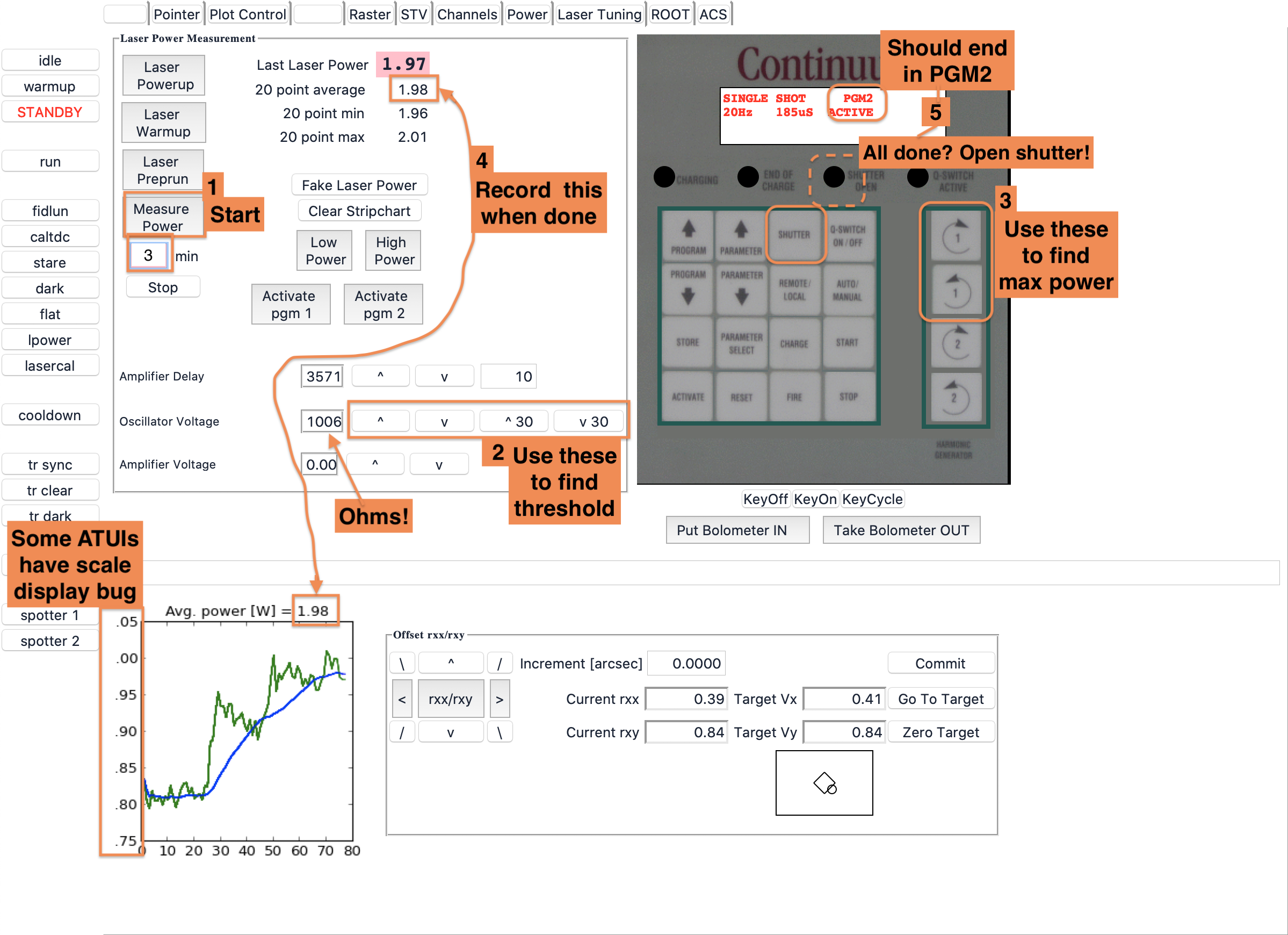Click the Commit button
1288x935 pixels.
click(940, 663)
